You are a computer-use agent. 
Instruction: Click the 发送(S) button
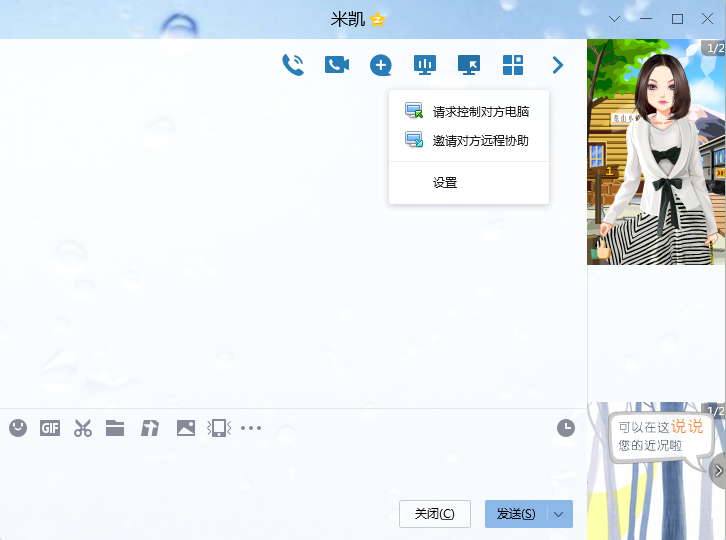click(x=516, y=514)
